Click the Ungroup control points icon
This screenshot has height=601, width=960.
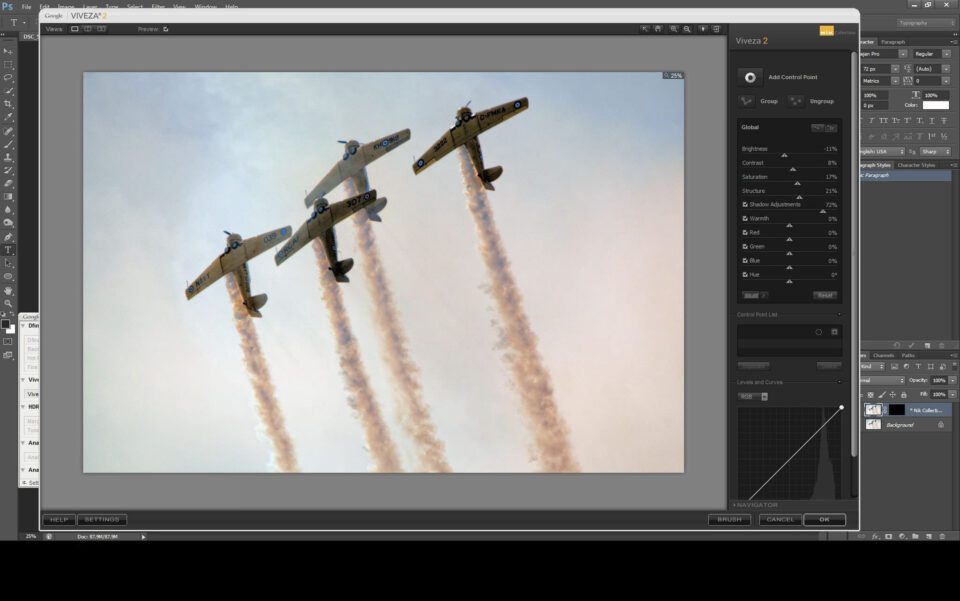pyautogui.click(x=795, y=101)
